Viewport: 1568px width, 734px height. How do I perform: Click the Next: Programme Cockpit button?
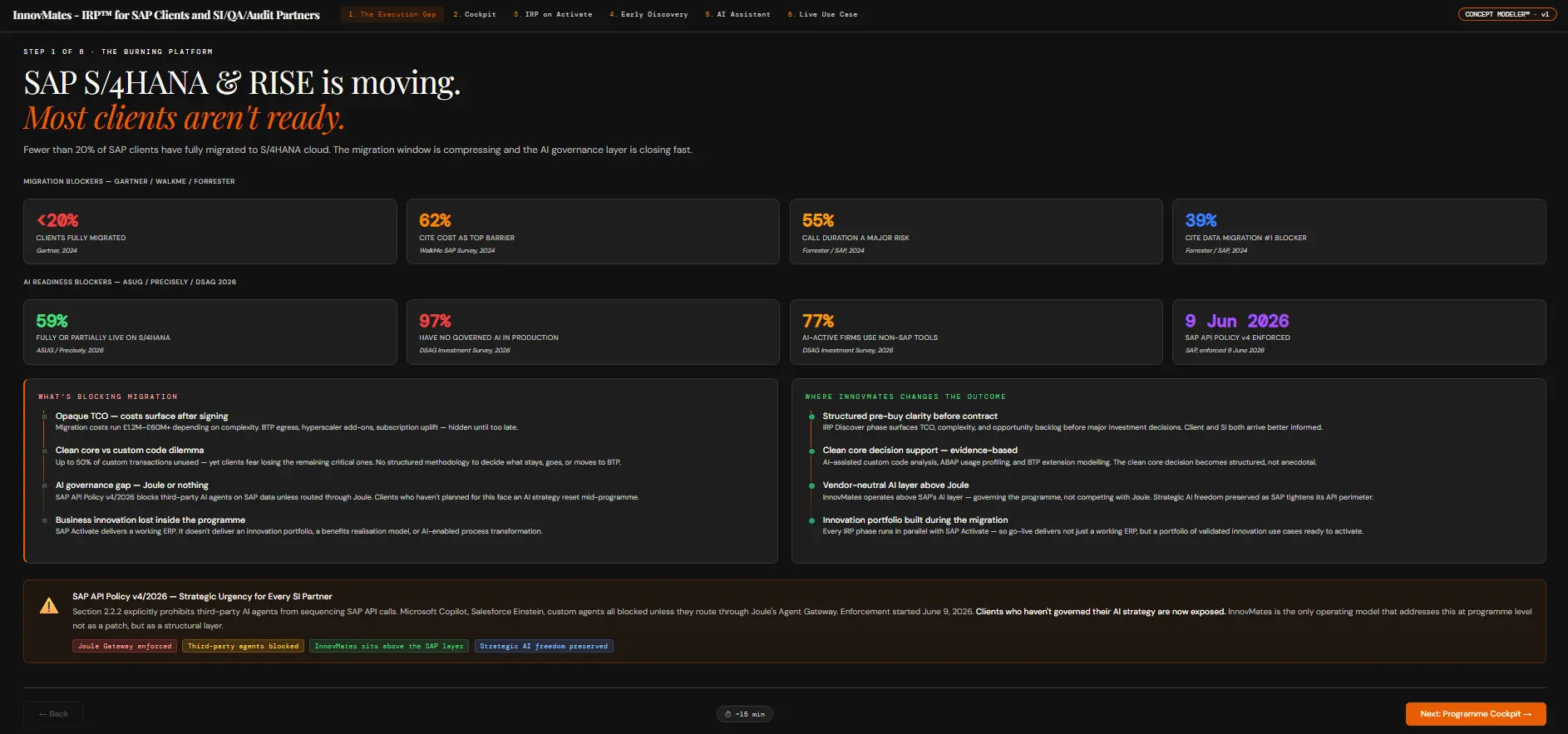1476,714
